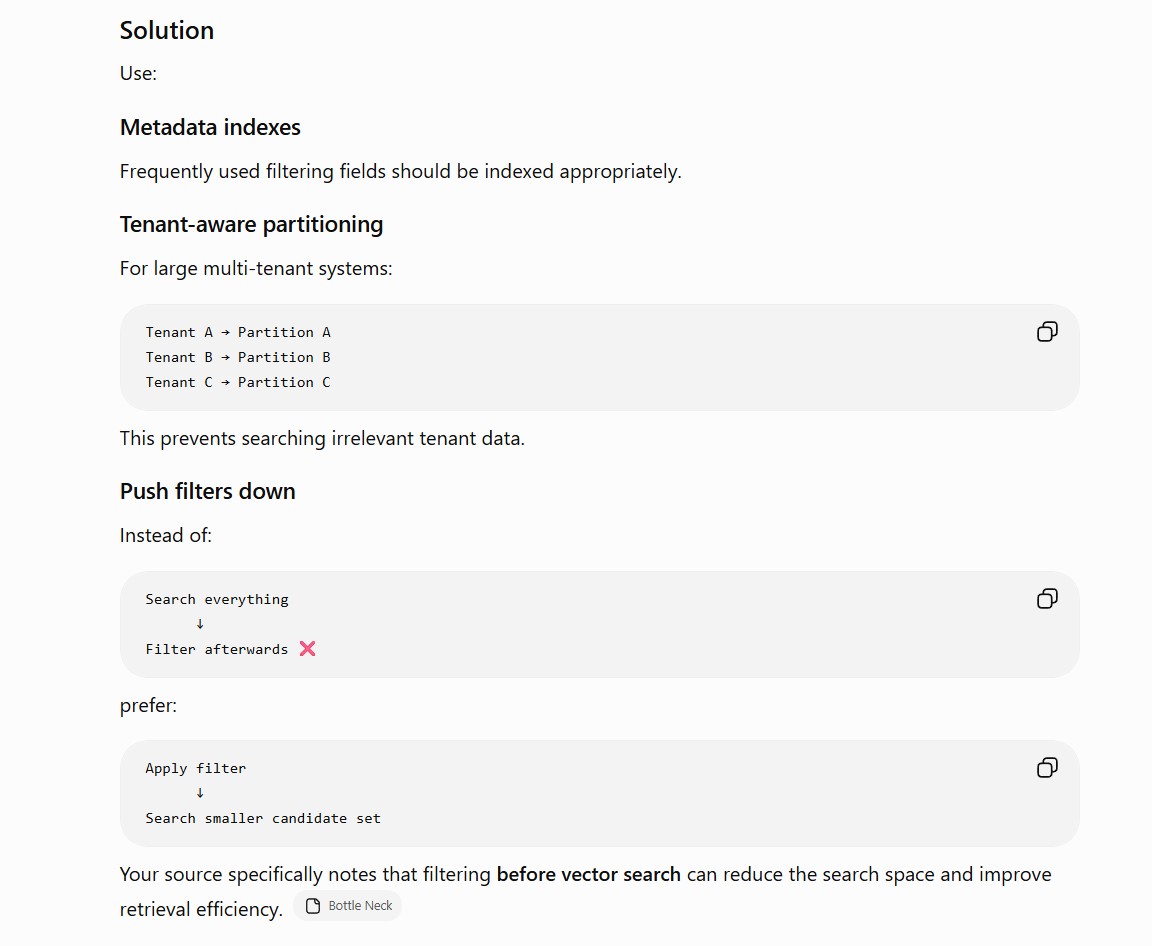Click the Search smaller candidate set line
The height and width of the screenshot is (946, 1152).
point(263,818)
